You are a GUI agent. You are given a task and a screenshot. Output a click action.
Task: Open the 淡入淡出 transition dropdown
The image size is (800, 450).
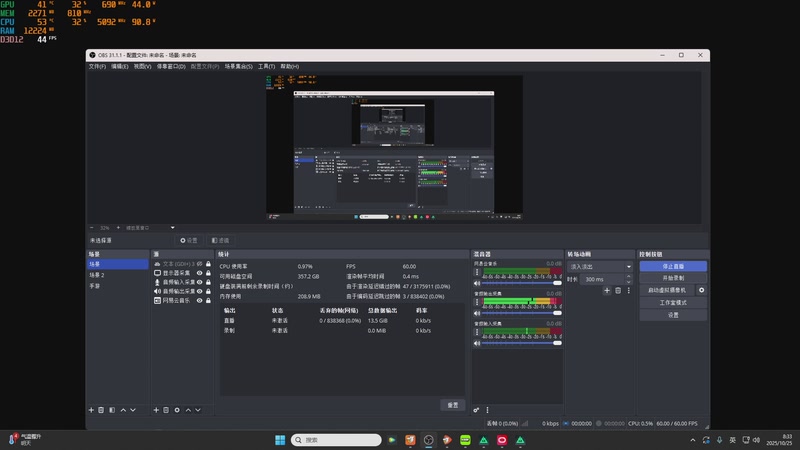(600, 267)
